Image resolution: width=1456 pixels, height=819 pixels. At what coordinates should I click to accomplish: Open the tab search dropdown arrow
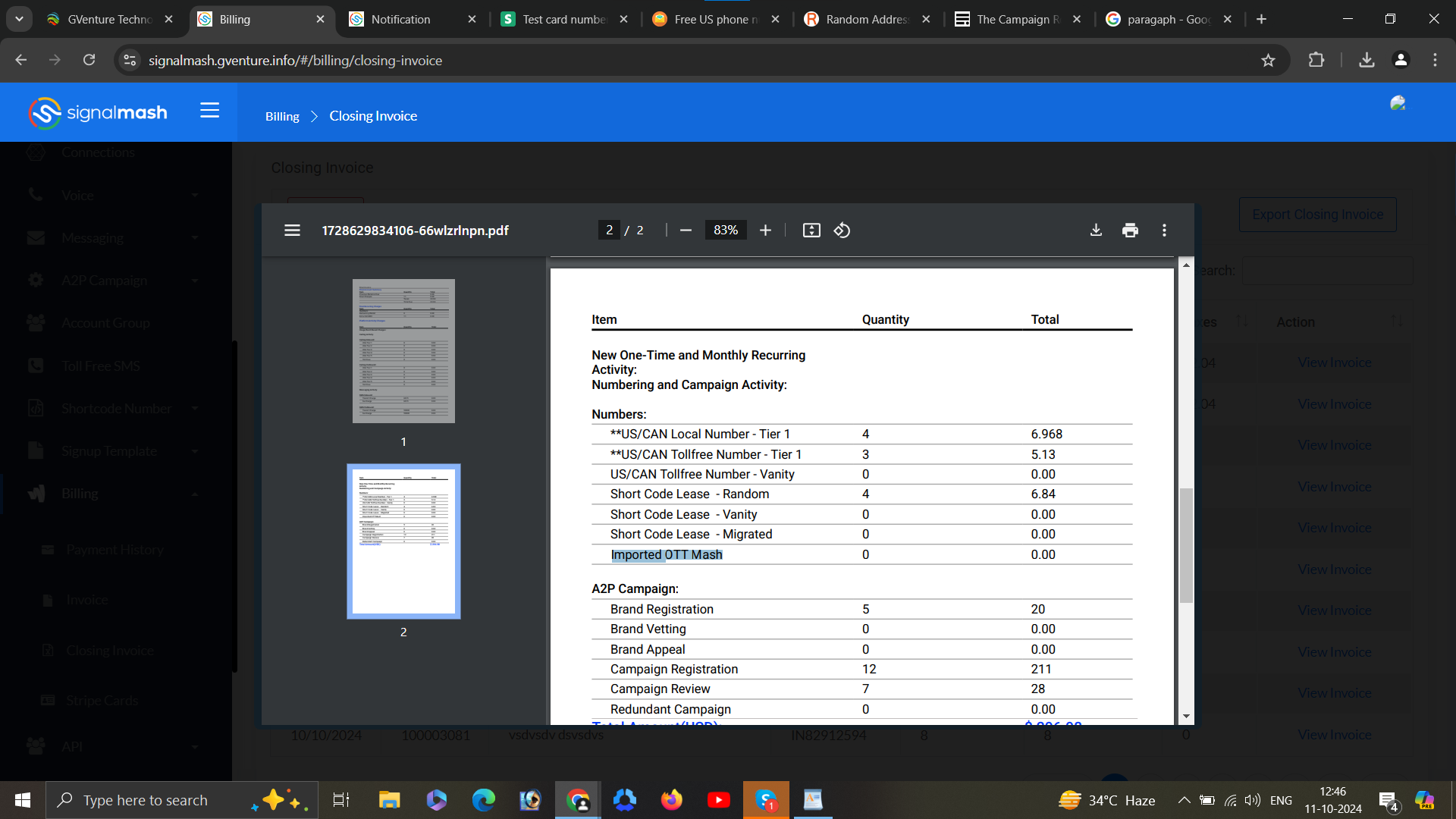(19, 19)
